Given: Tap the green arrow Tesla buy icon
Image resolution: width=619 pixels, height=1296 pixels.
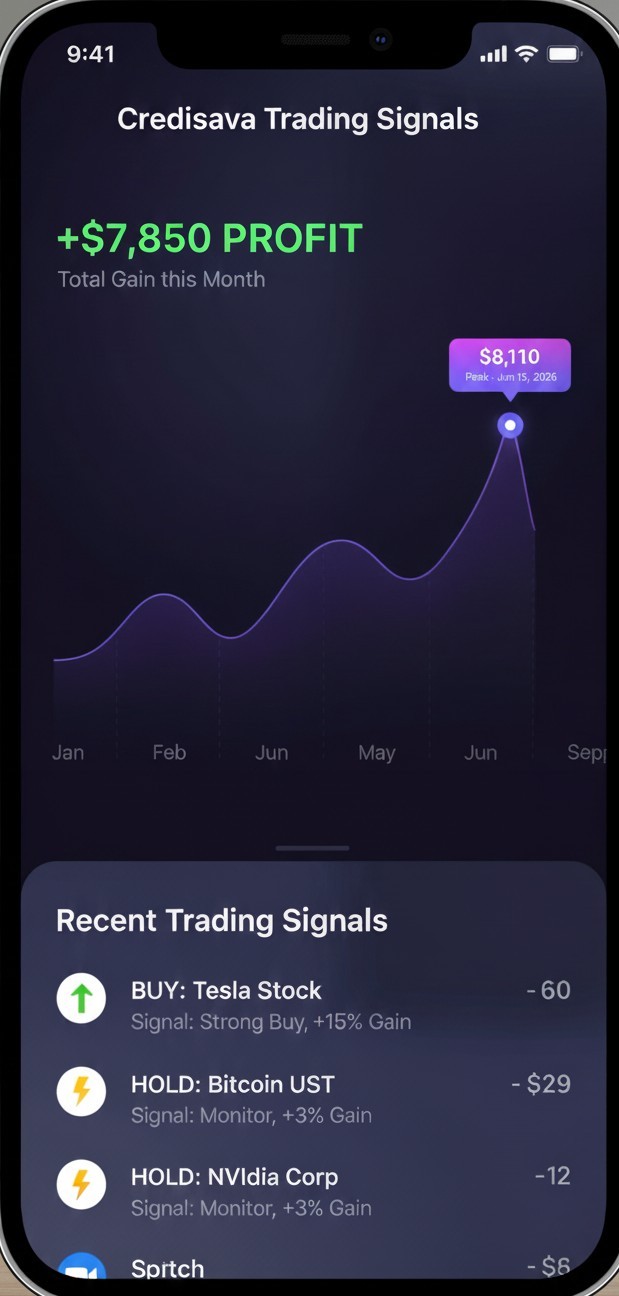Looking at the screenshot, I should [81, 998].
